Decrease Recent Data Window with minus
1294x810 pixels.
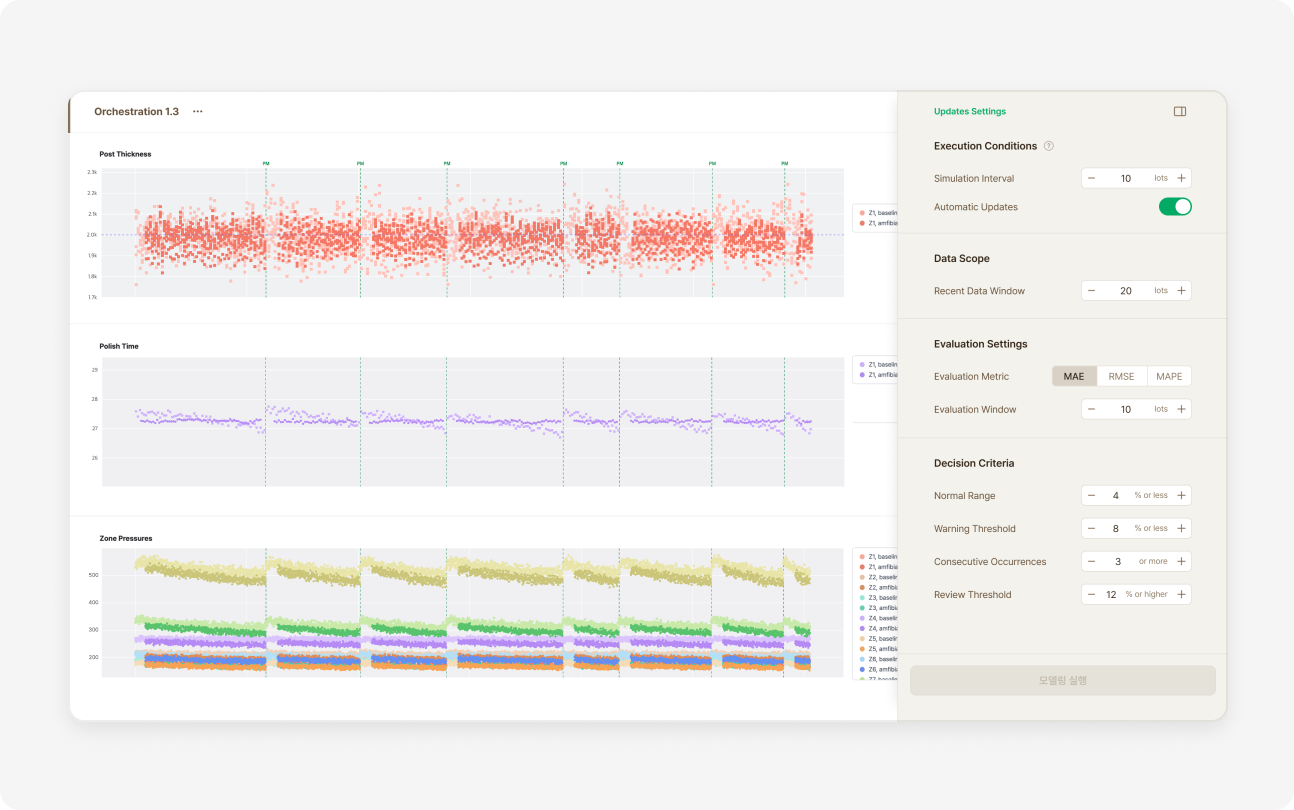click(1091, 291)
